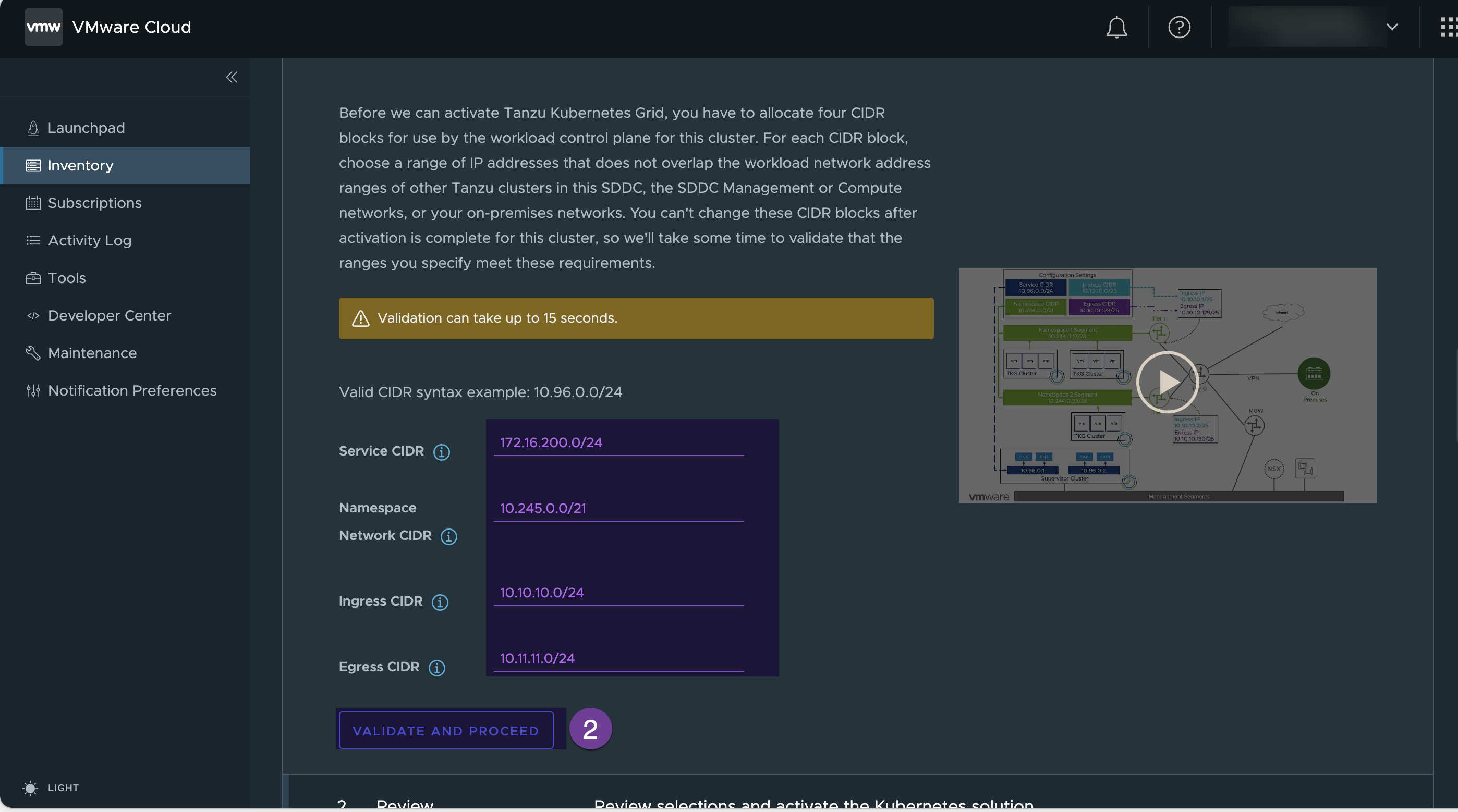1458x812 pixels.
Task: Open the apps grid switcher
Action: point(1449,27)
